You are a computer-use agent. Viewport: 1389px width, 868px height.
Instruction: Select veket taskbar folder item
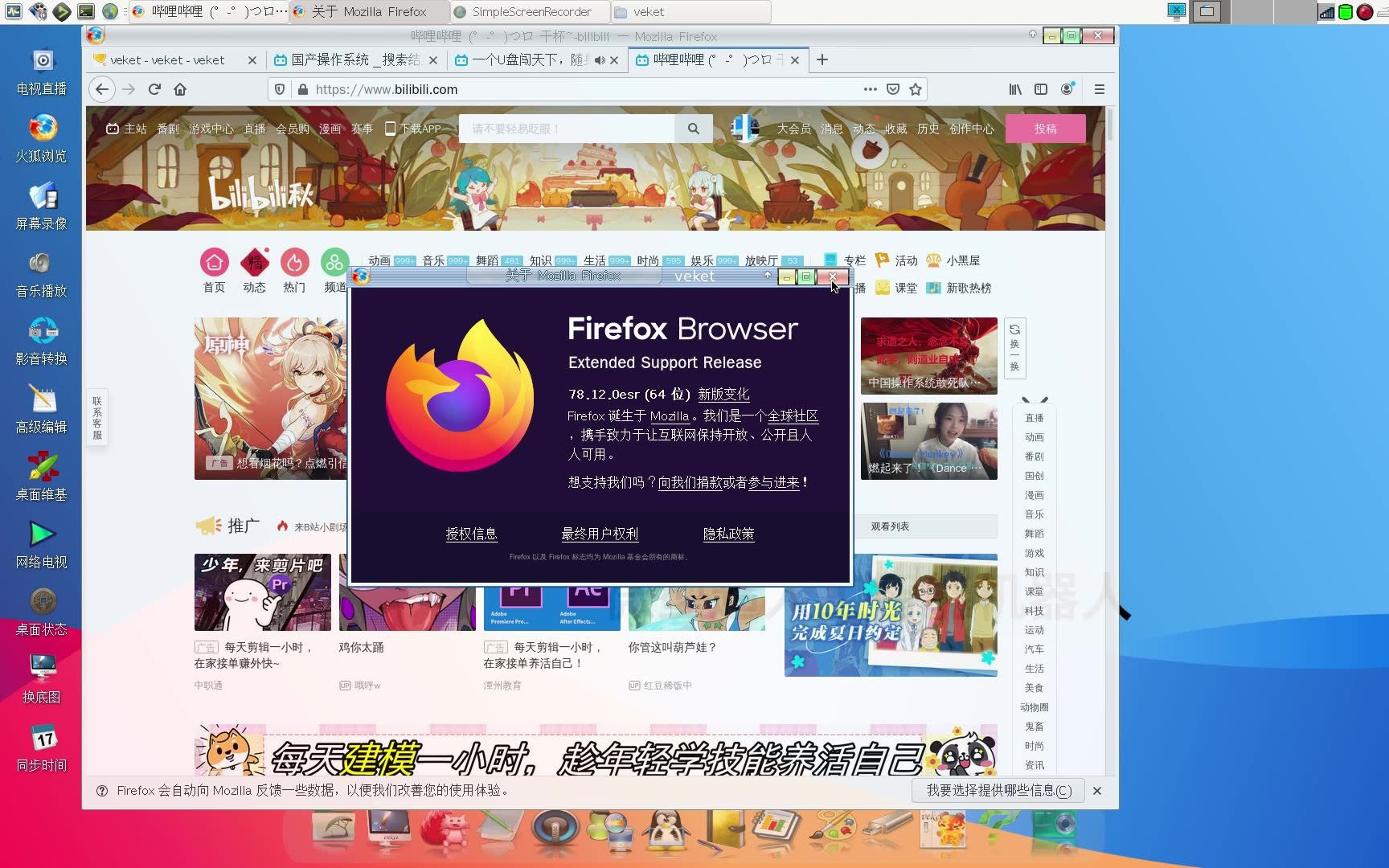click(x=690, y=11)
